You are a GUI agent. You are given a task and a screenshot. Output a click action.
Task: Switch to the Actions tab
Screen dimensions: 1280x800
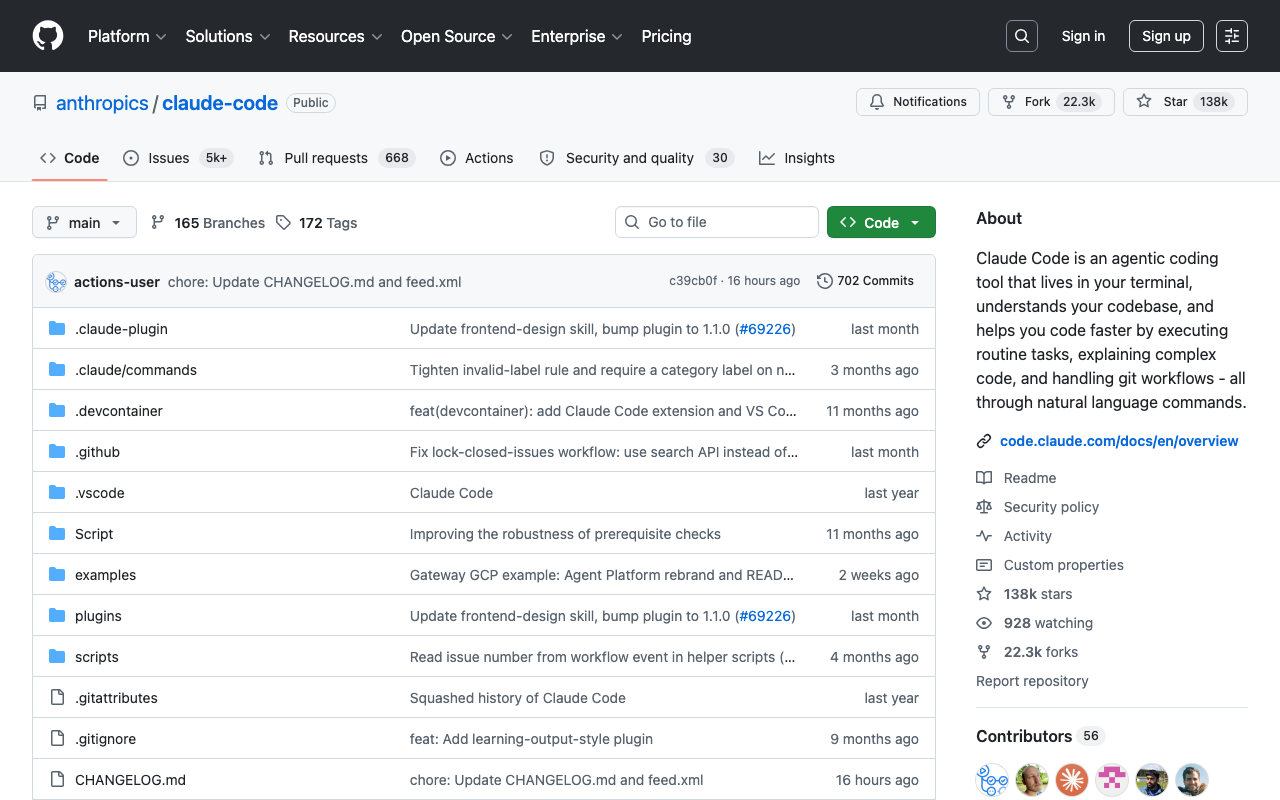tap(477, 158)
